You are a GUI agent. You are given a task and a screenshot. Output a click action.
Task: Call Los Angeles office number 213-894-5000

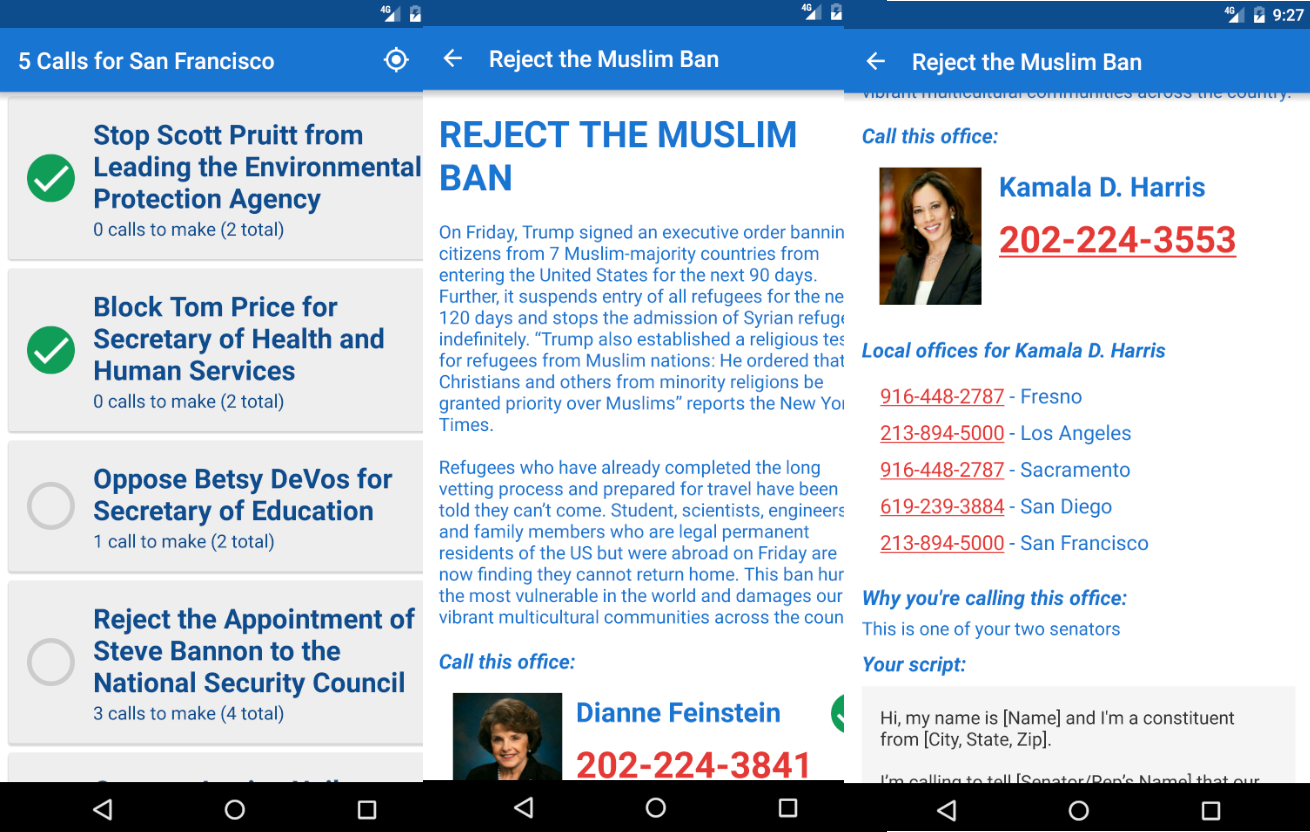coord(942,433)
